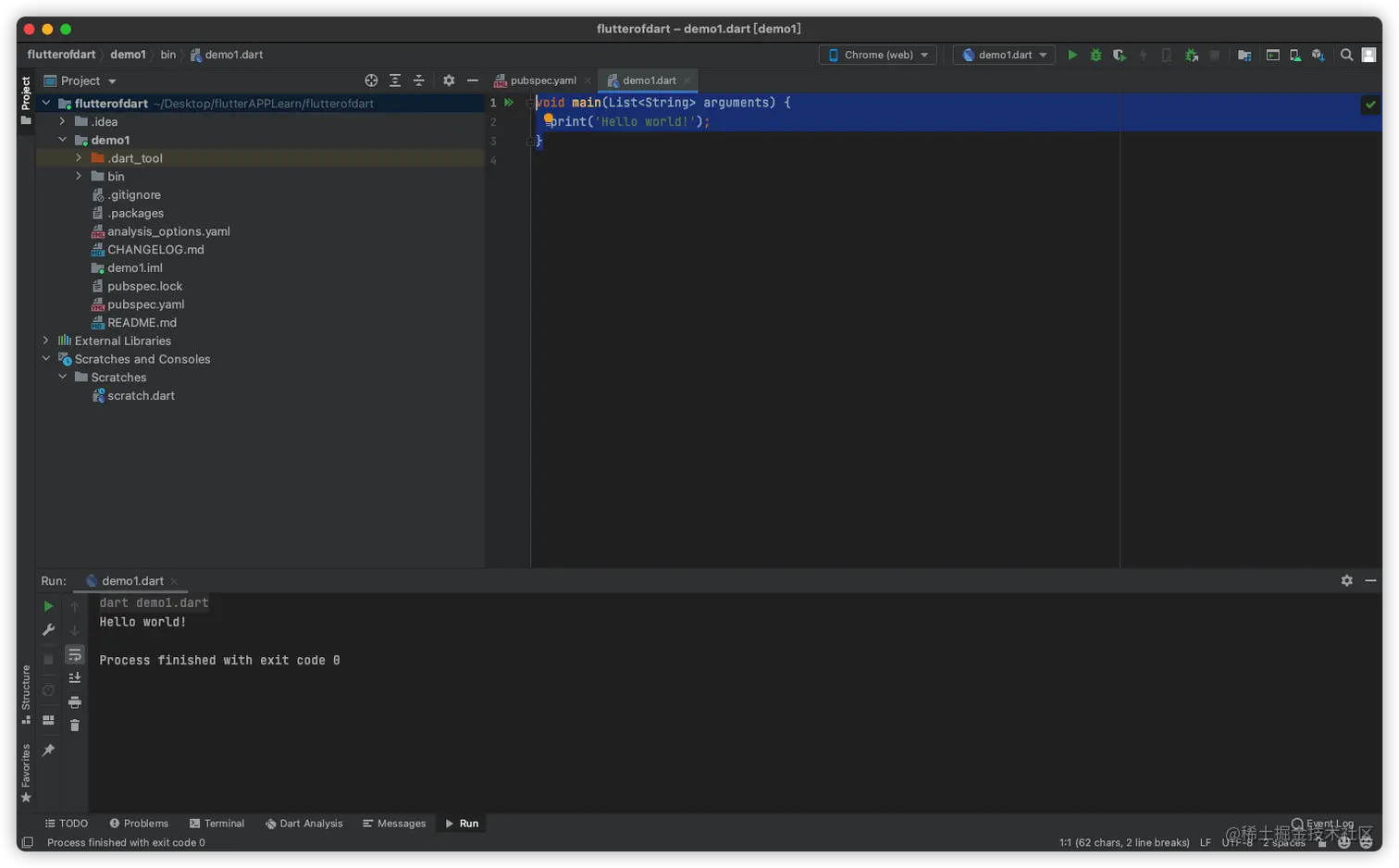Collapse Scratches and Consoles node
Viewport: 1399px width, 868px height.
point(46,359)
